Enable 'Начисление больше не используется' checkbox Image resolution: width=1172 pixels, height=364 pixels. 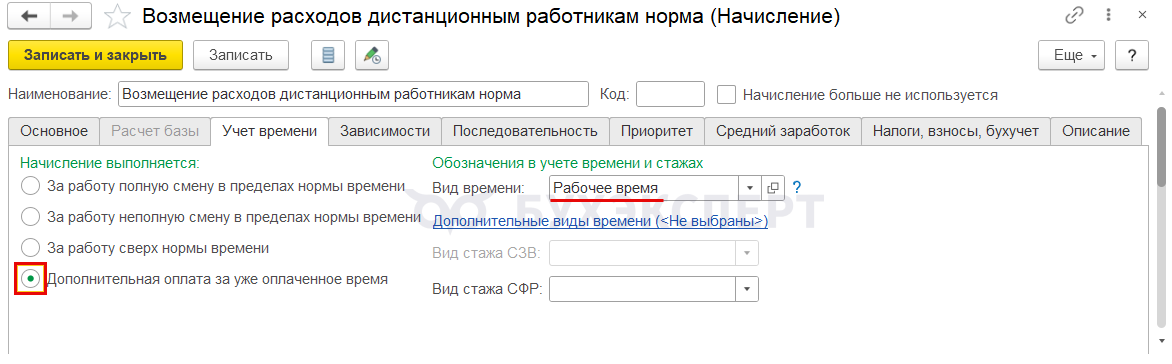(x=727, y=95)
